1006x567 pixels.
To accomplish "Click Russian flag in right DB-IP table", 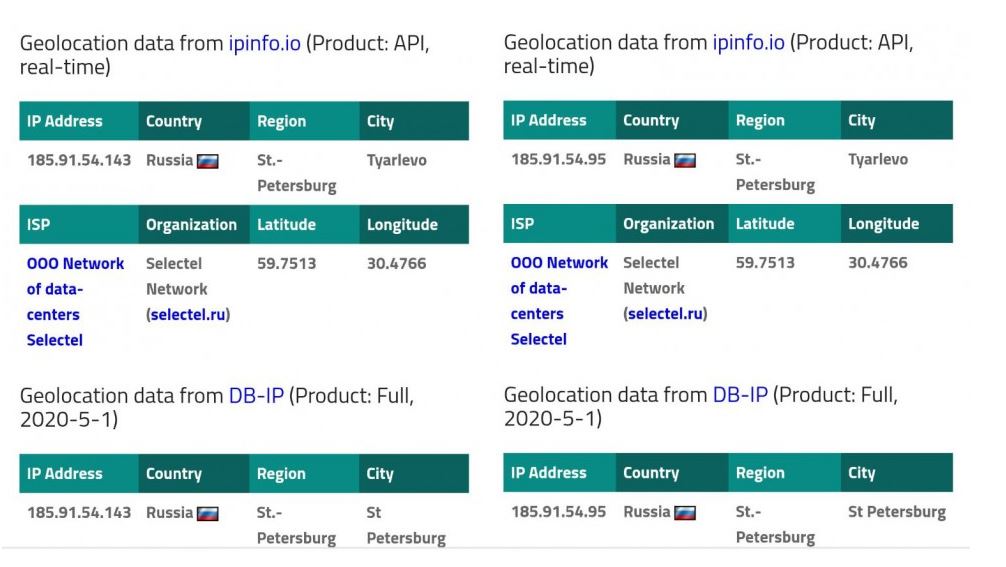I will point(685,513).
